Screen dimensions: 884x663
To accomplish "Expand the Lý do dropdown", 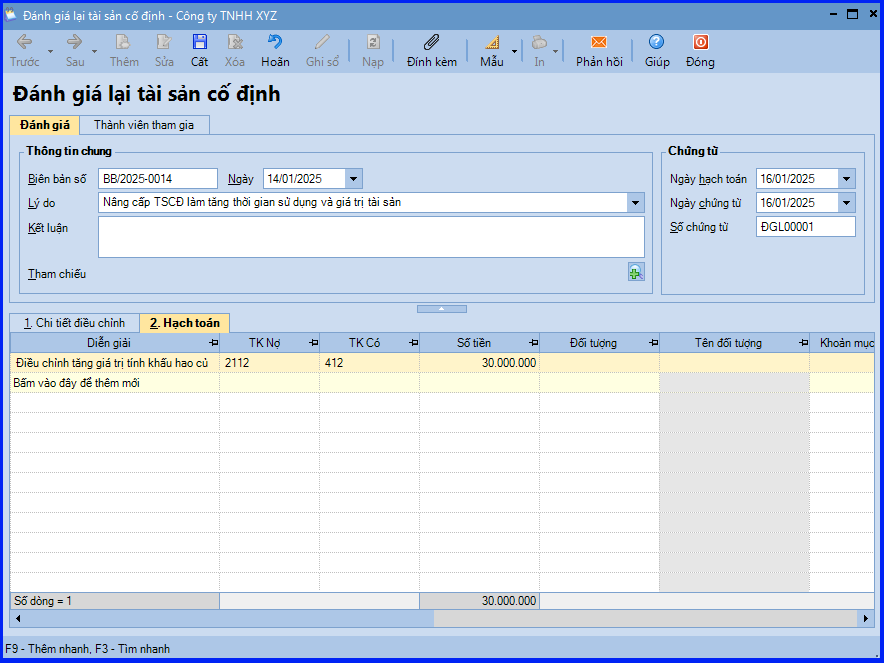I will pos(636,203).
